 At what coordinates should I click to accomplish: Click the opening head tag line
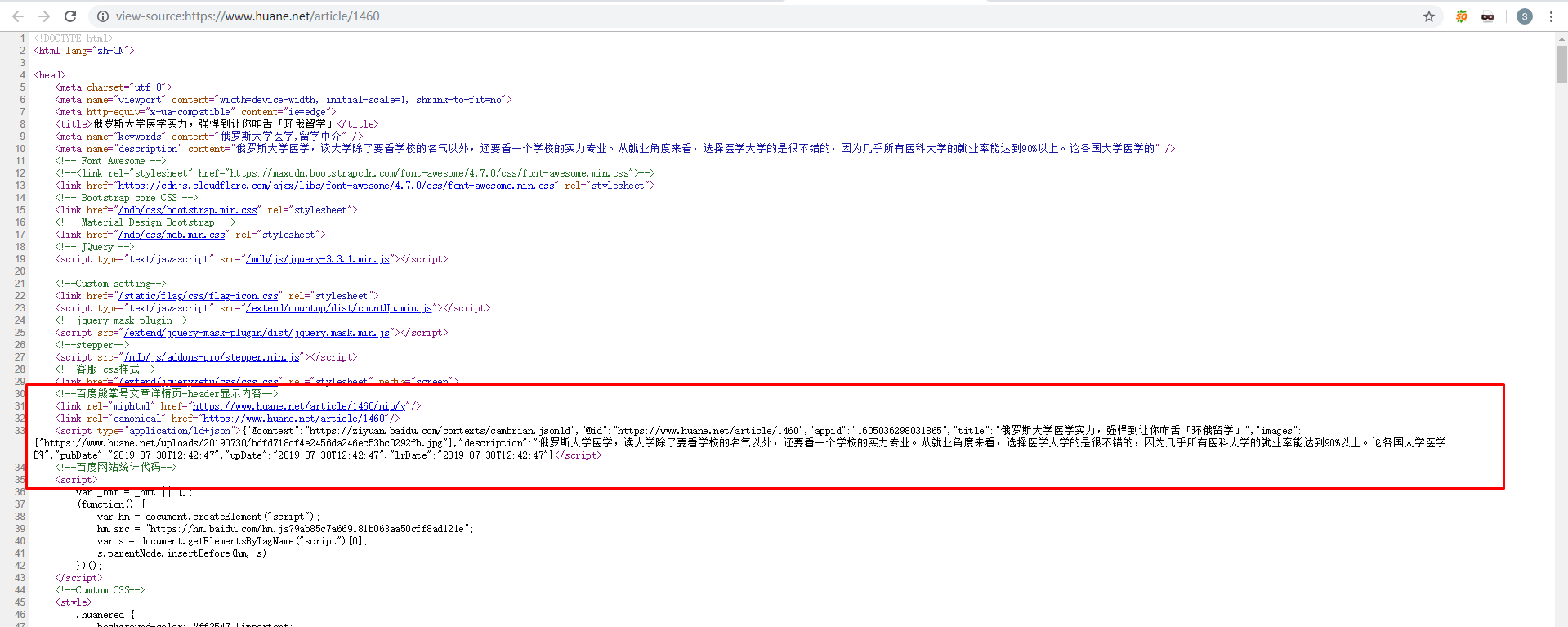pos(50,75)
